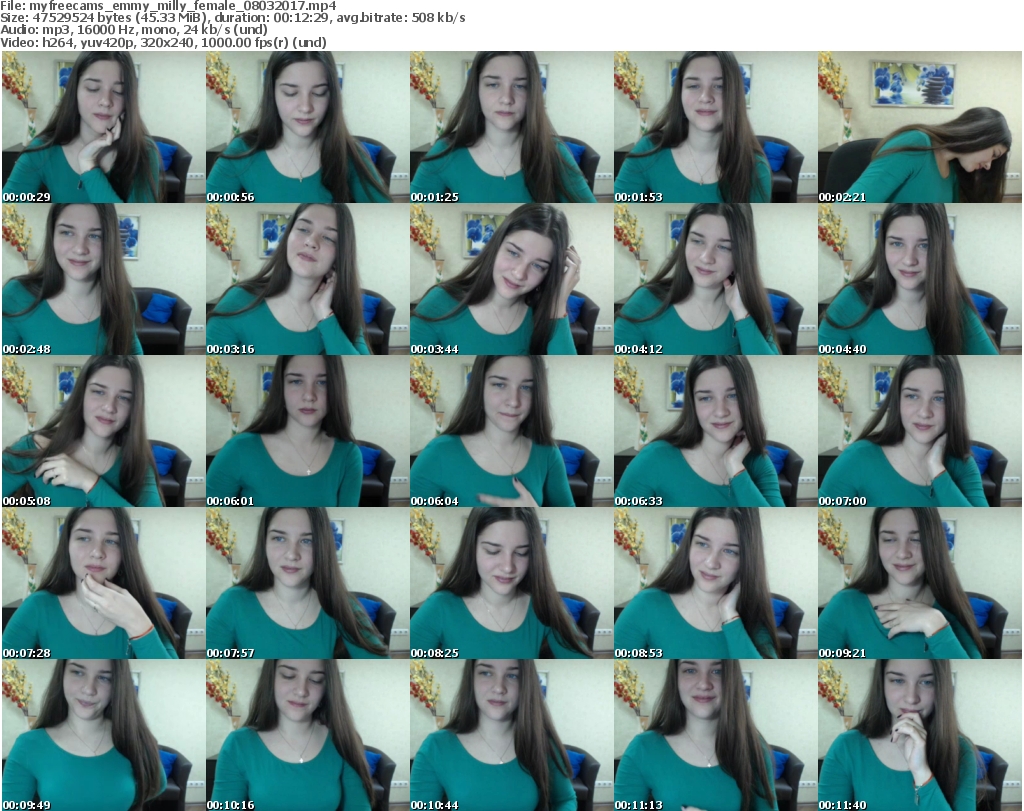Click the frame marked 00:09:21
Image resolution: width=1024 pixels, height=811 pixels.
pyautogui.click(x=920, y=583)
